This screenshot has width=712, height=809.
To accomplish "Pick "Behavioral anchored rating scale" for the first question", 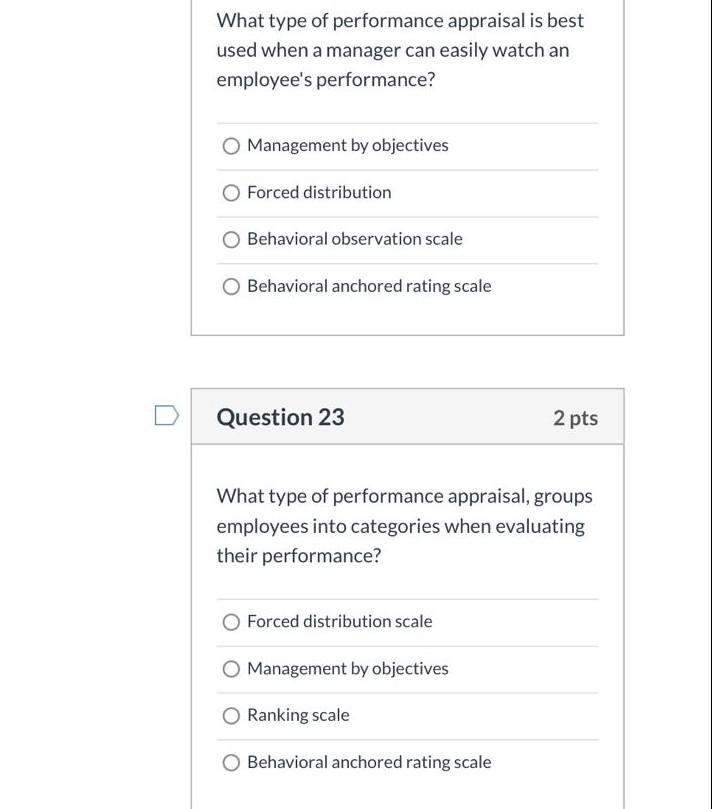I will click(231, 286).
